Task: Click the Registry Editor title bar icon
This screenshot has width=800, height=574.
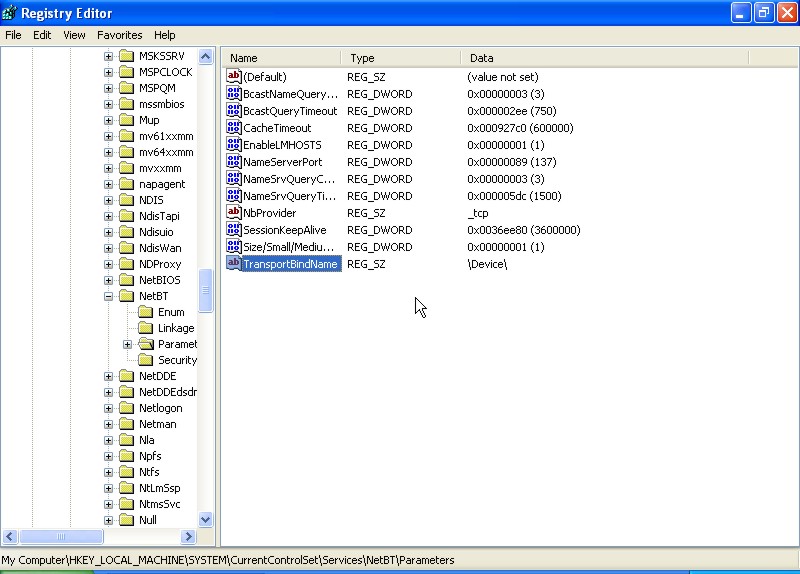Action: pyautogui.click(x=9, y=13)
